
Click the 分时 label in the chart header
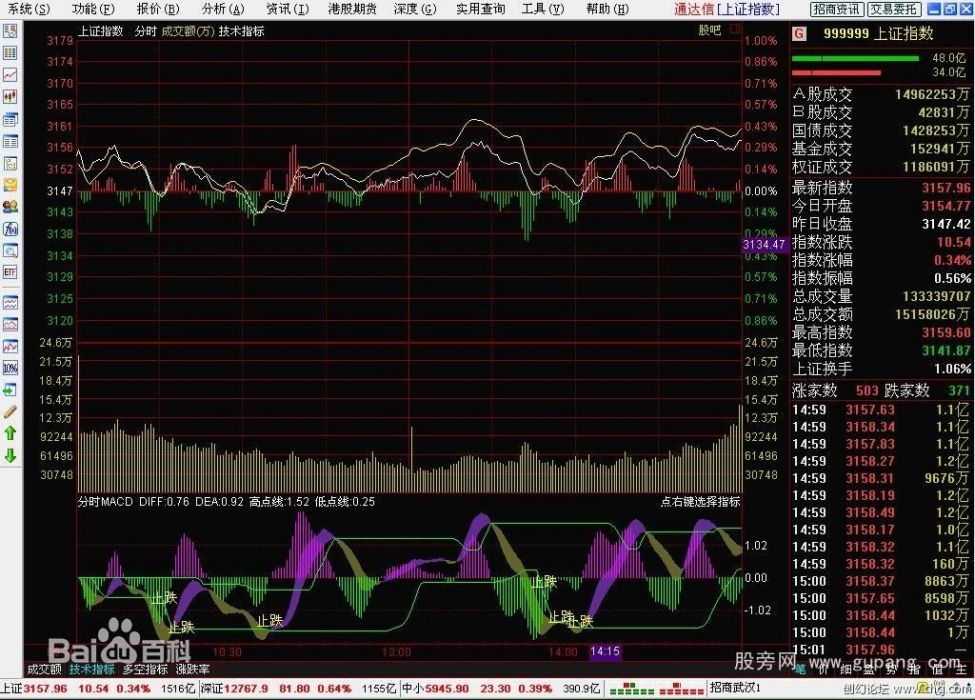point(146,31)
